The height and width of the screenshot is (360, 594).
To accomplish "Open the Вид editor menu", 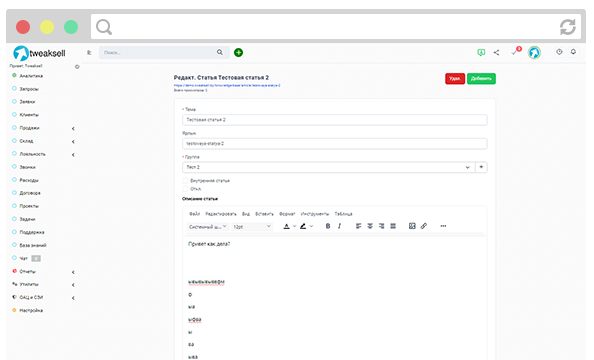I will [x=246, y=214].
